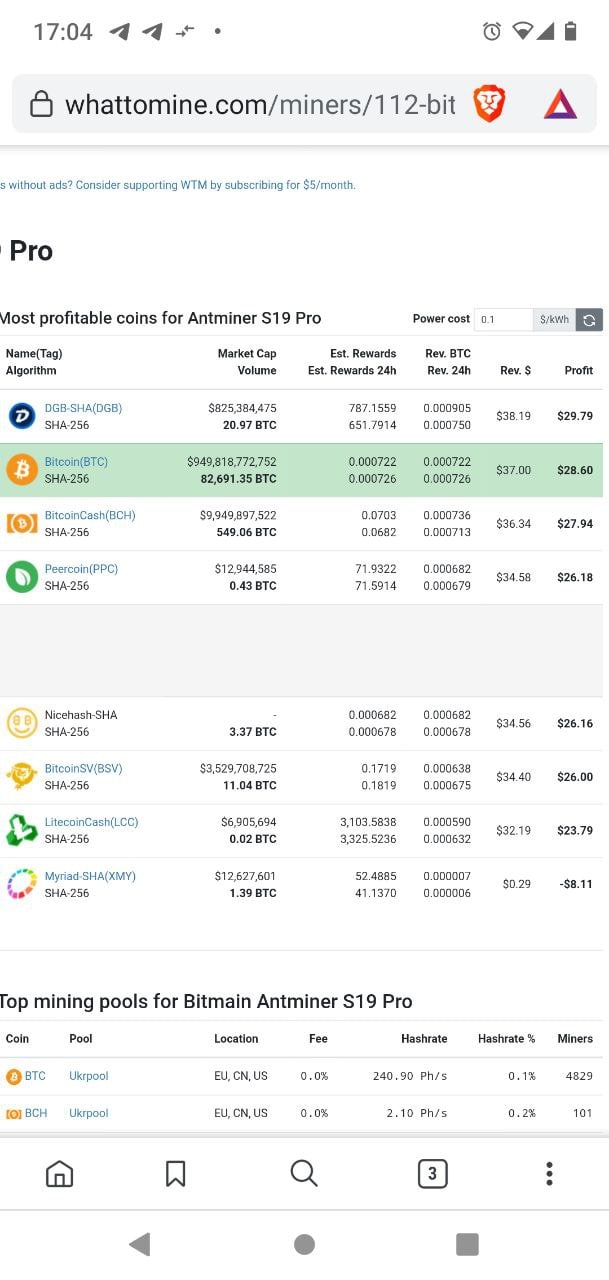Open the Bitcoin(BTC) coin link
The width and height of the screenshot is (609, 1280).
point(76,462)
